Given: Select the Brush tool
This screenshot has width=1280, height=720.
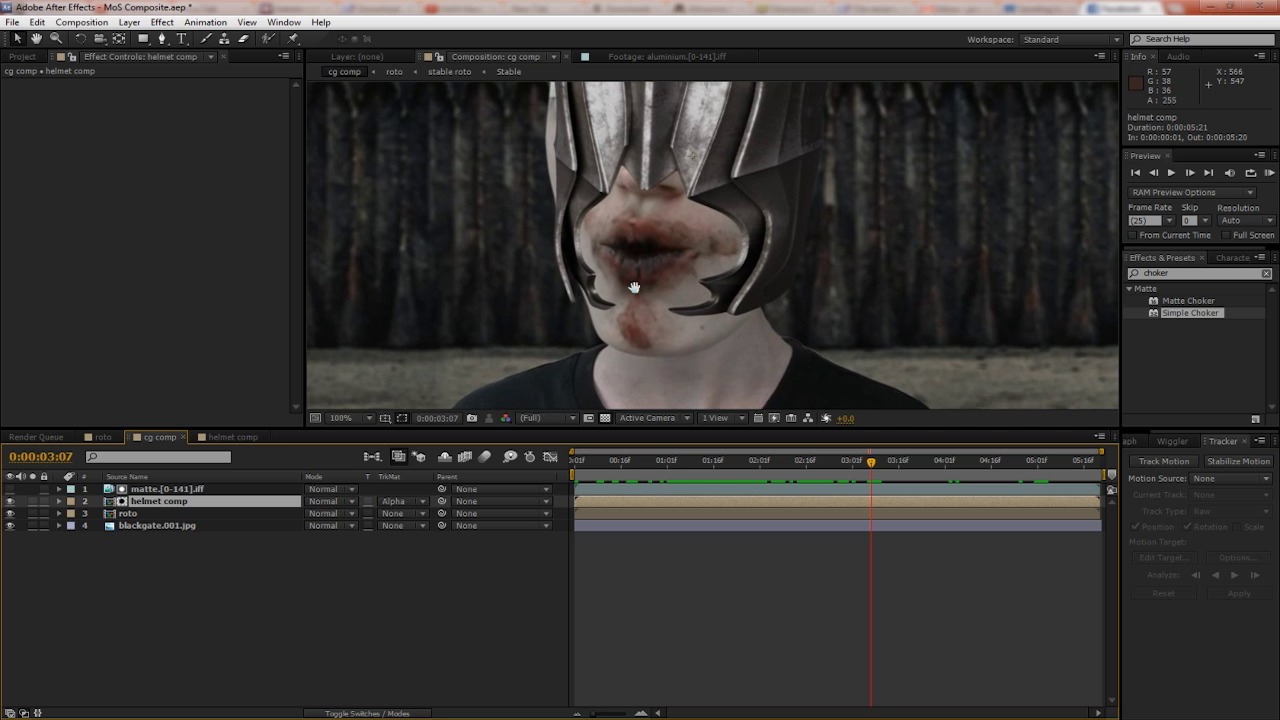Looking at the screenshot, I should [206, 39].
